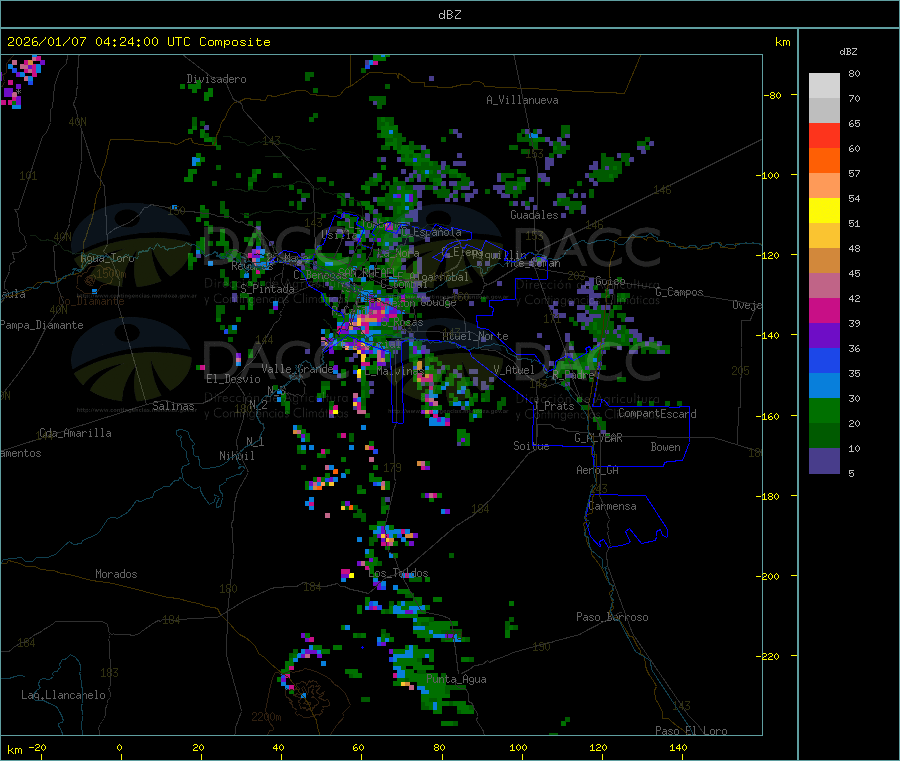The image size is (900, 761).
Task: Click the V_Atuel map label
Action: 514,370
